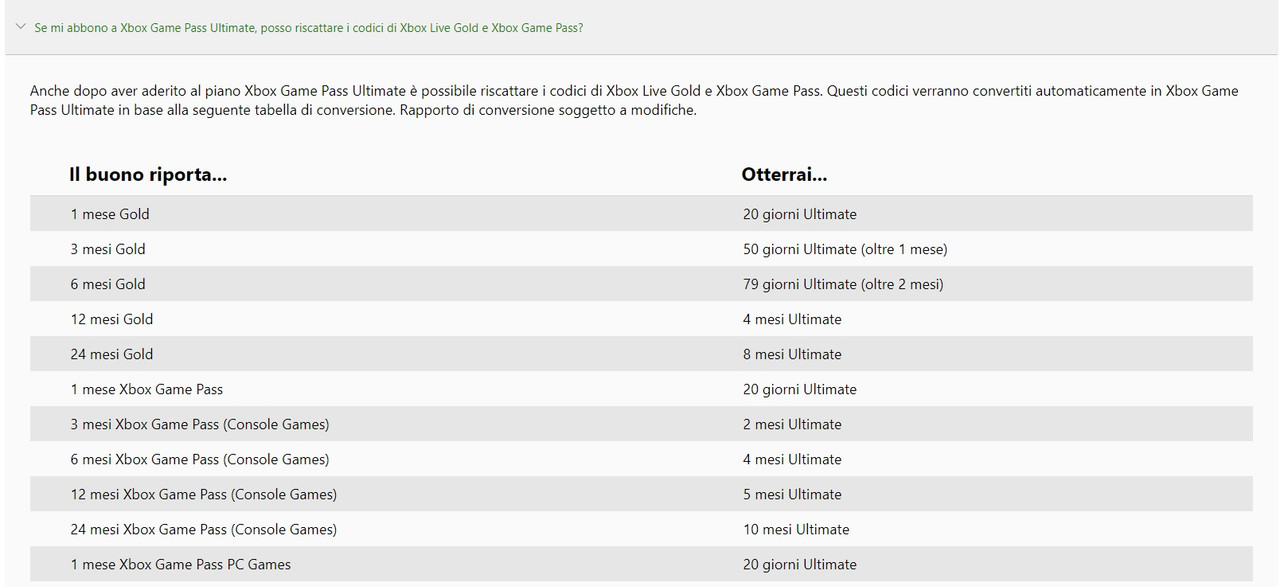Select the "Otterrai..." column header
This screenshot has width=1280, height=587.
click(x=784, y=175)
